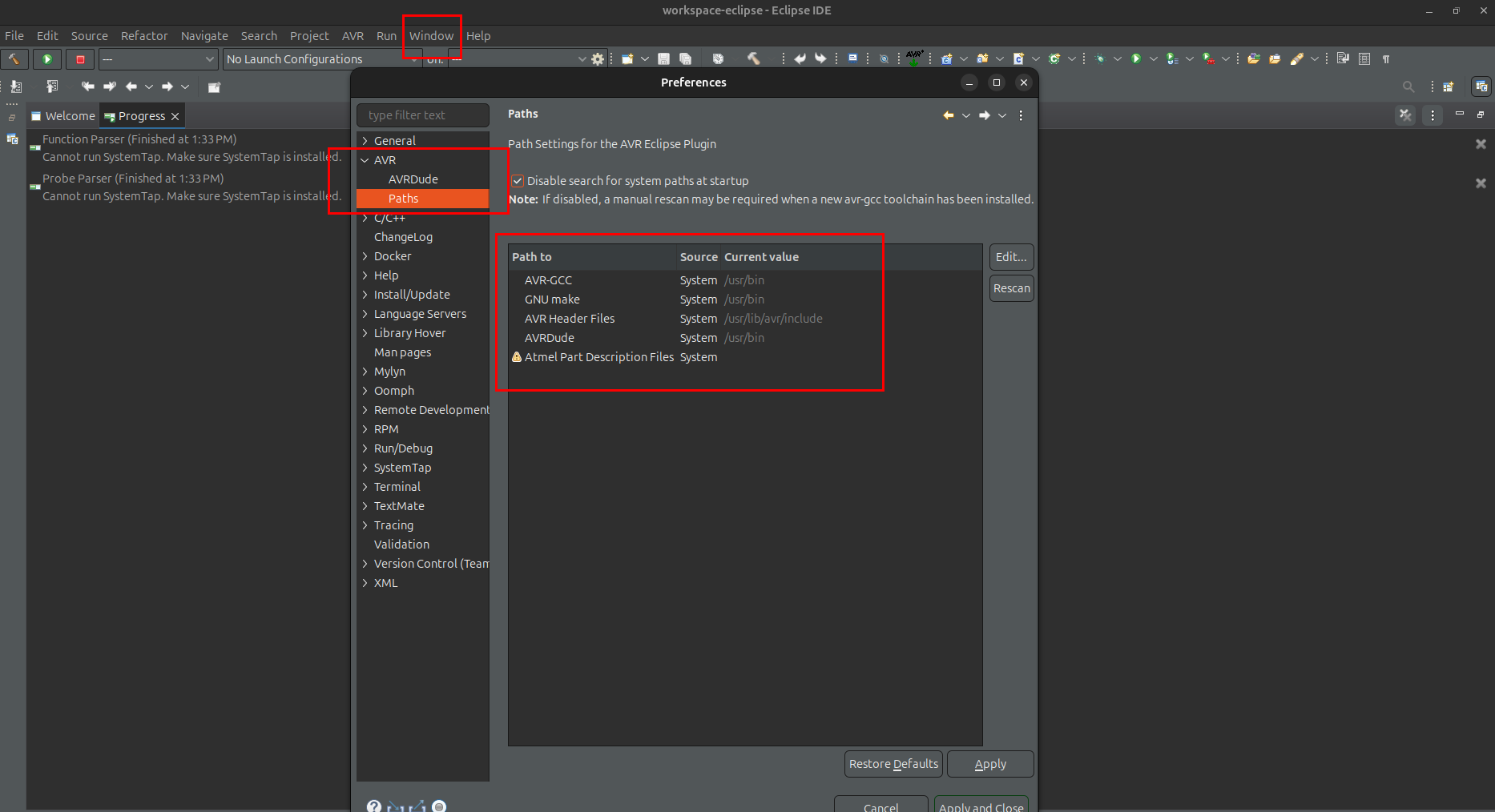Open Preferences page three-dot menu

1021,115
